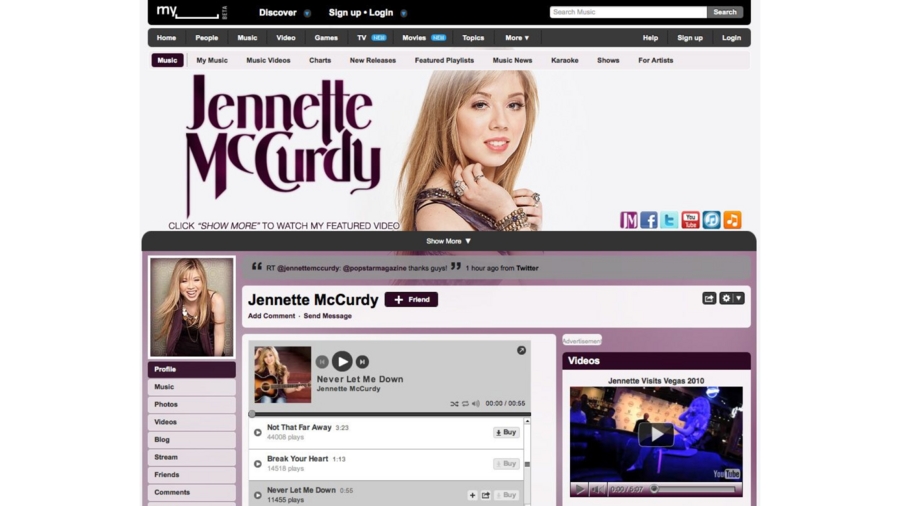Click the Jennette McCurdy profile photo
Viewport: 900px width, 506px height.
192,307
